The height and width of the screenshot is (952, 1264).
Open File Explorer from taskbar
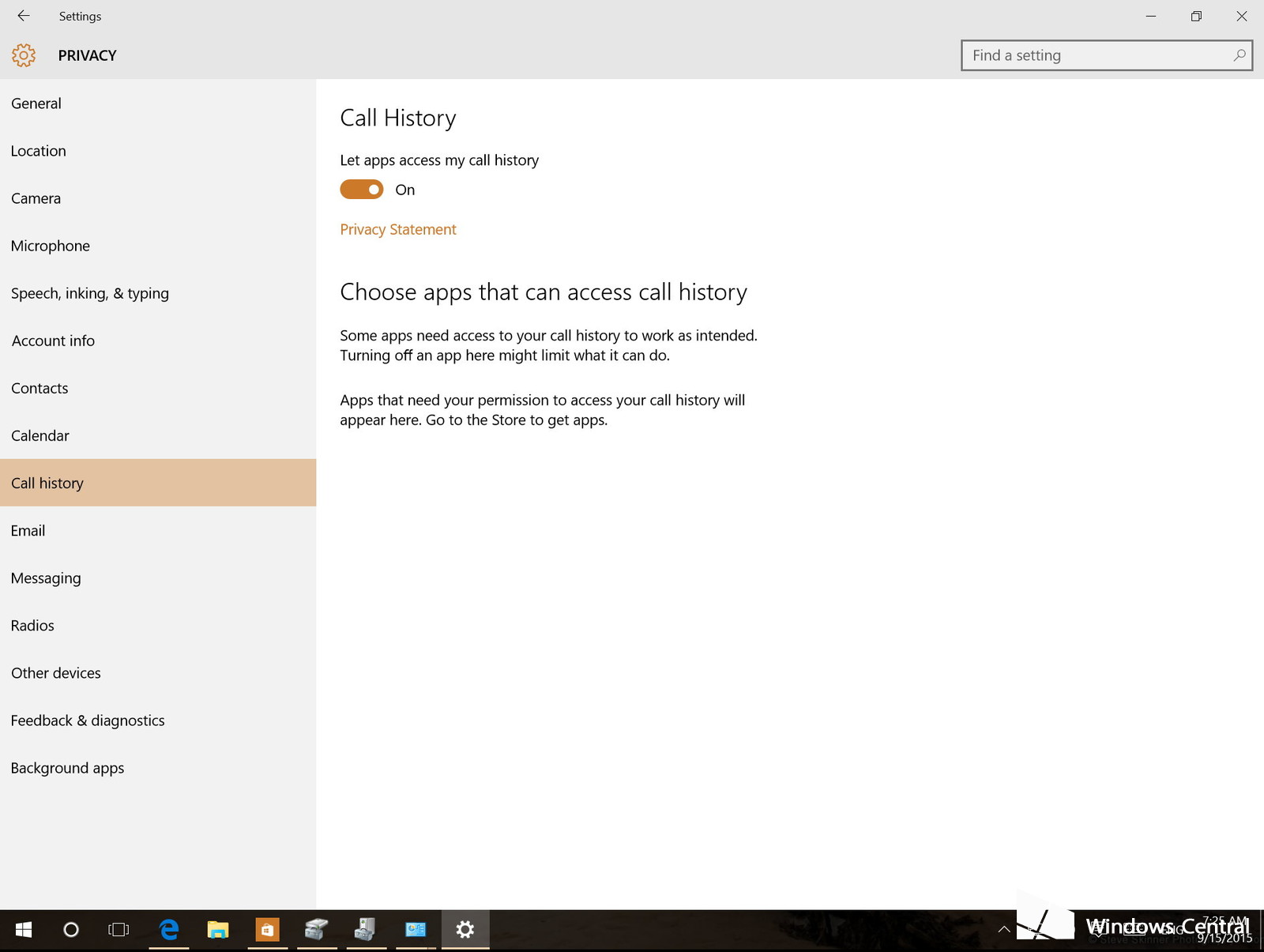218,930
